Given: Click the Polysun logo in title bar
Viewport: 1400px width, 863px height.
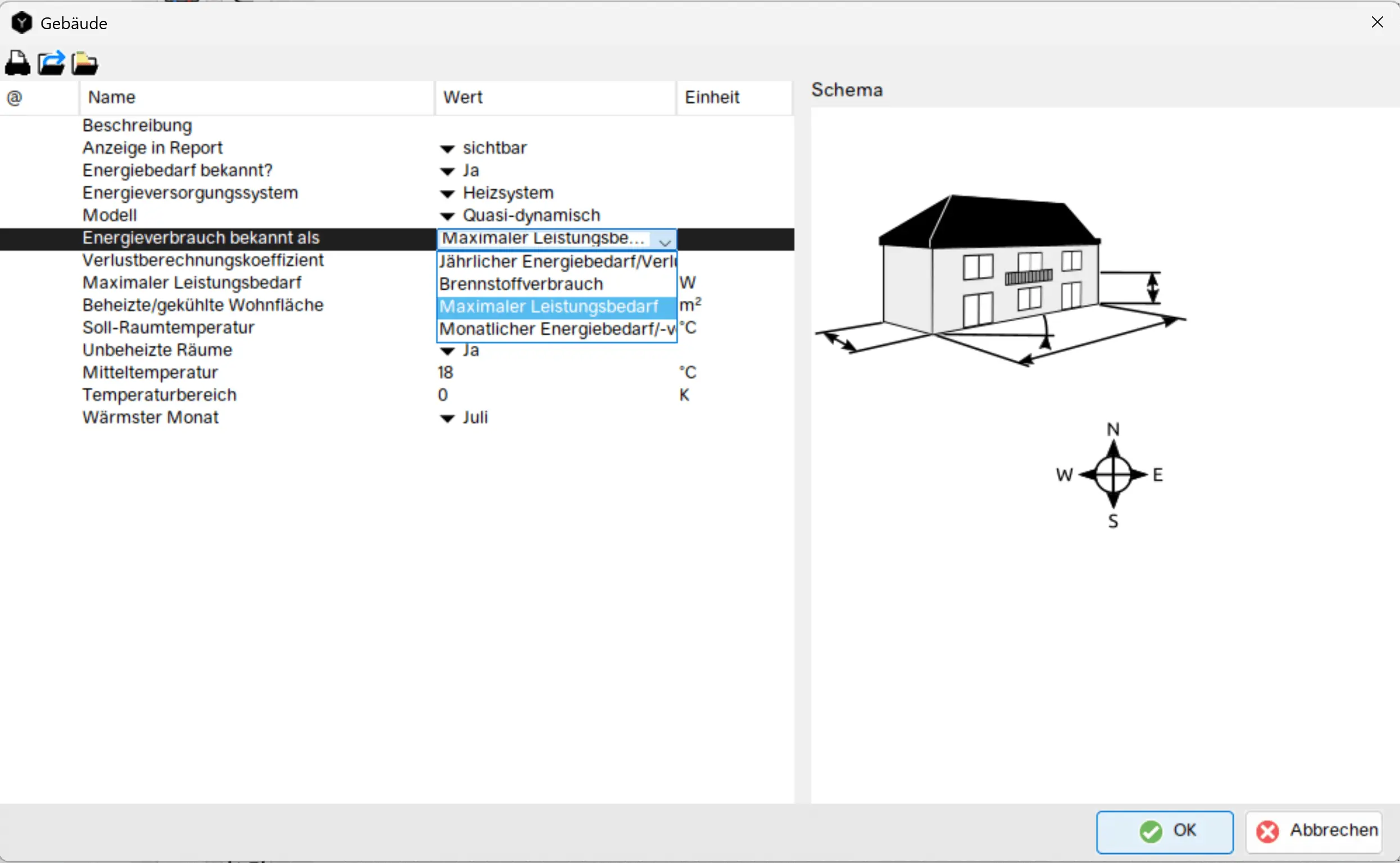Looking at the screenshot, I should (x=22, y=23).
